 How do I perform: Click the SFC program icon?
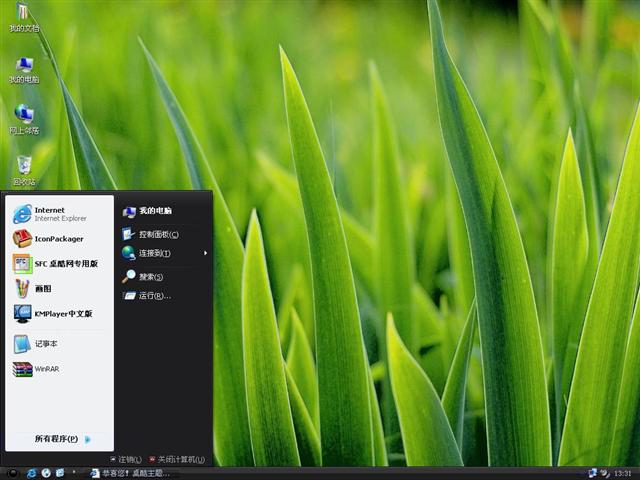click(x=22, y=264)
